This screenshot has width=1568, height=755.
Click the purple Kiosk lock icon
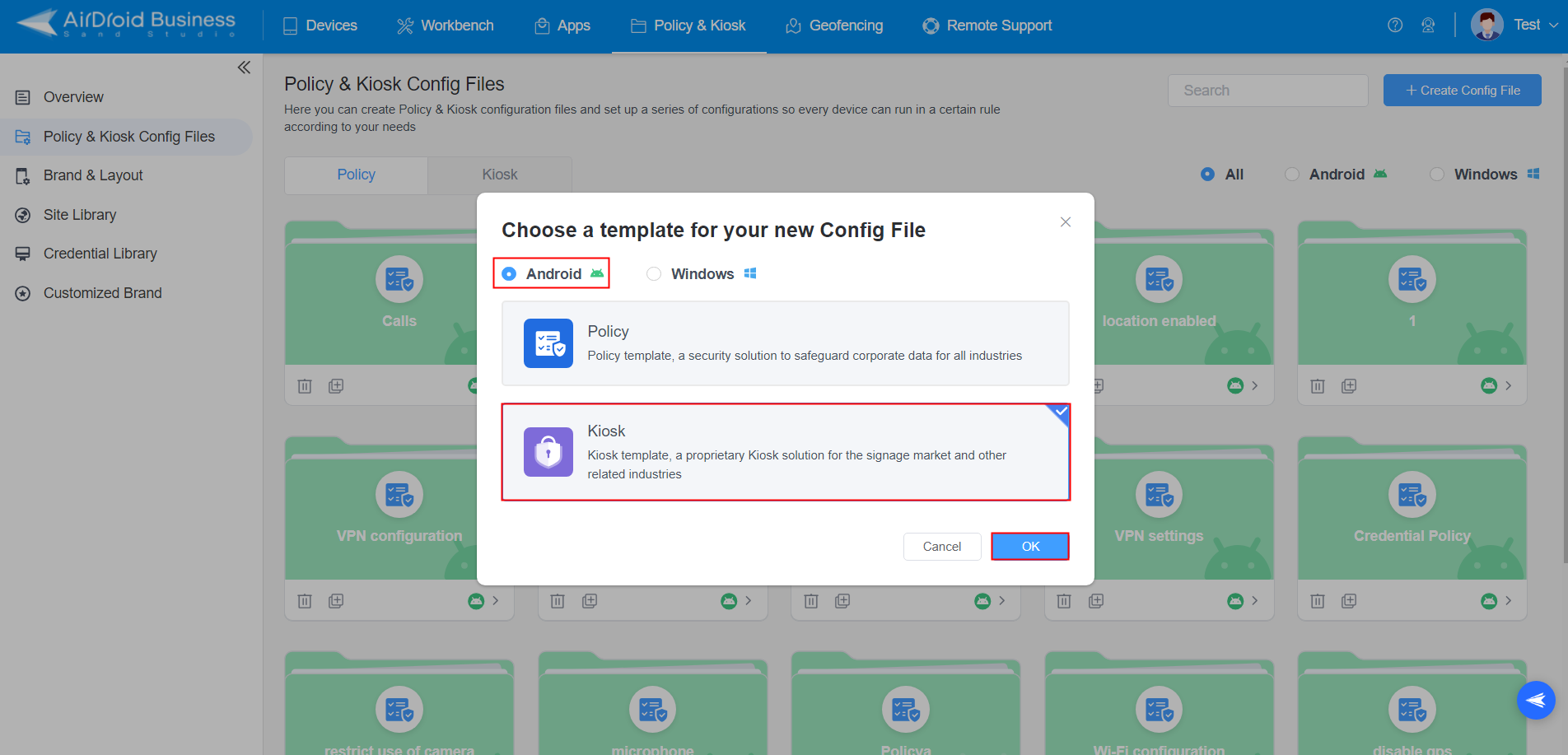[548, 452]
